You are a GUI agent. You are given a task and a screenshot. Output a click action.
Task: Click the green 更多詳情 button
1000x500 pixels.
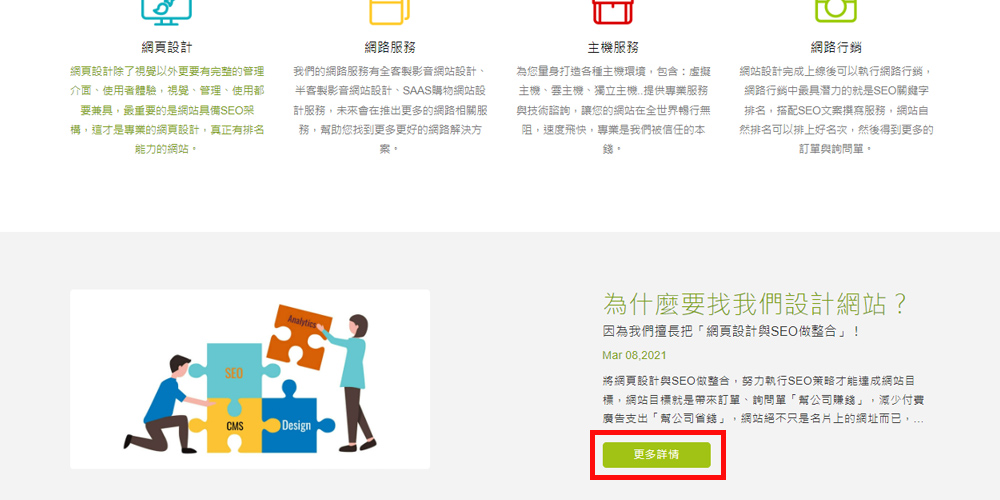pyautogui.click(x=656, y=455)
